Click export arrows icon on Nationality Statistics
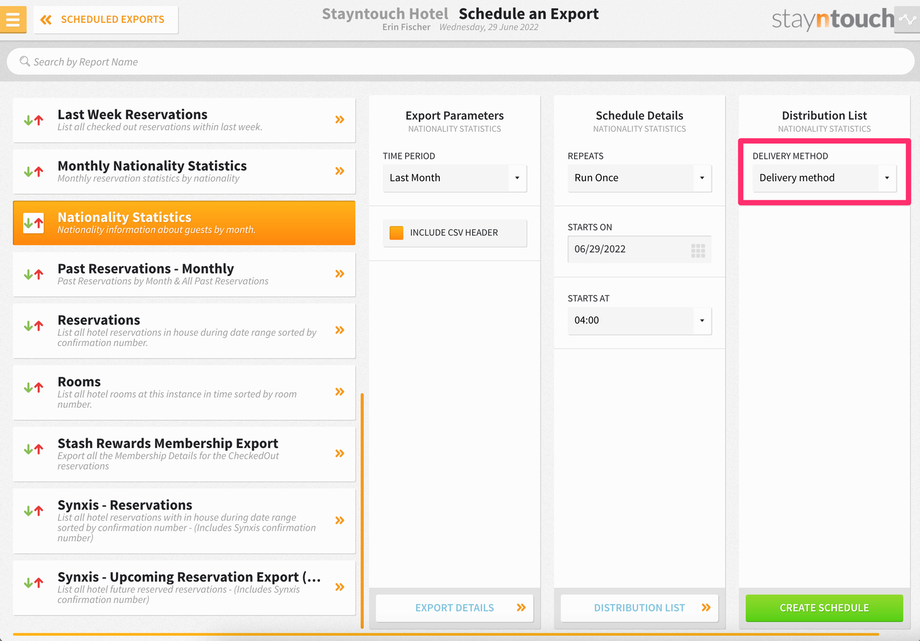 coord(33,223)
